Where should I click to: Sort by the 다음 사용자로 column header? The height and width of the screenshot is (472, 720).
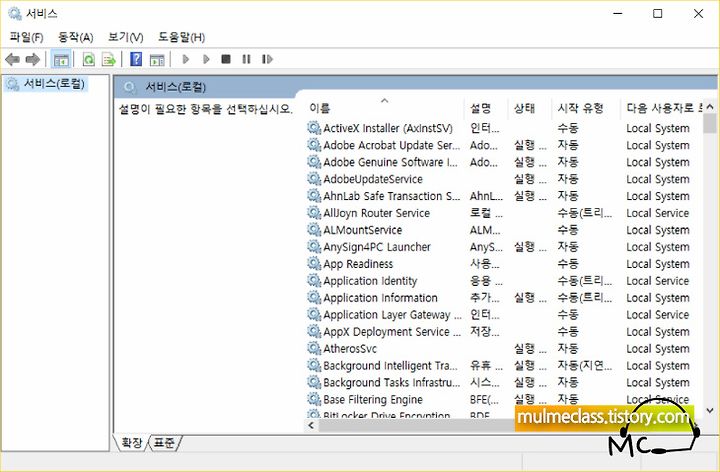pyautogui.click(x=661, y=108)
